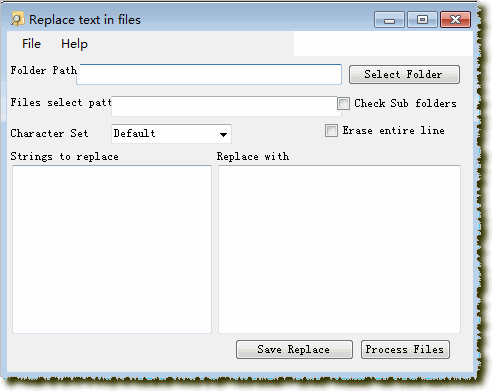
Task: Start replacement with Process Files button
Action: (x=405, y=349)
